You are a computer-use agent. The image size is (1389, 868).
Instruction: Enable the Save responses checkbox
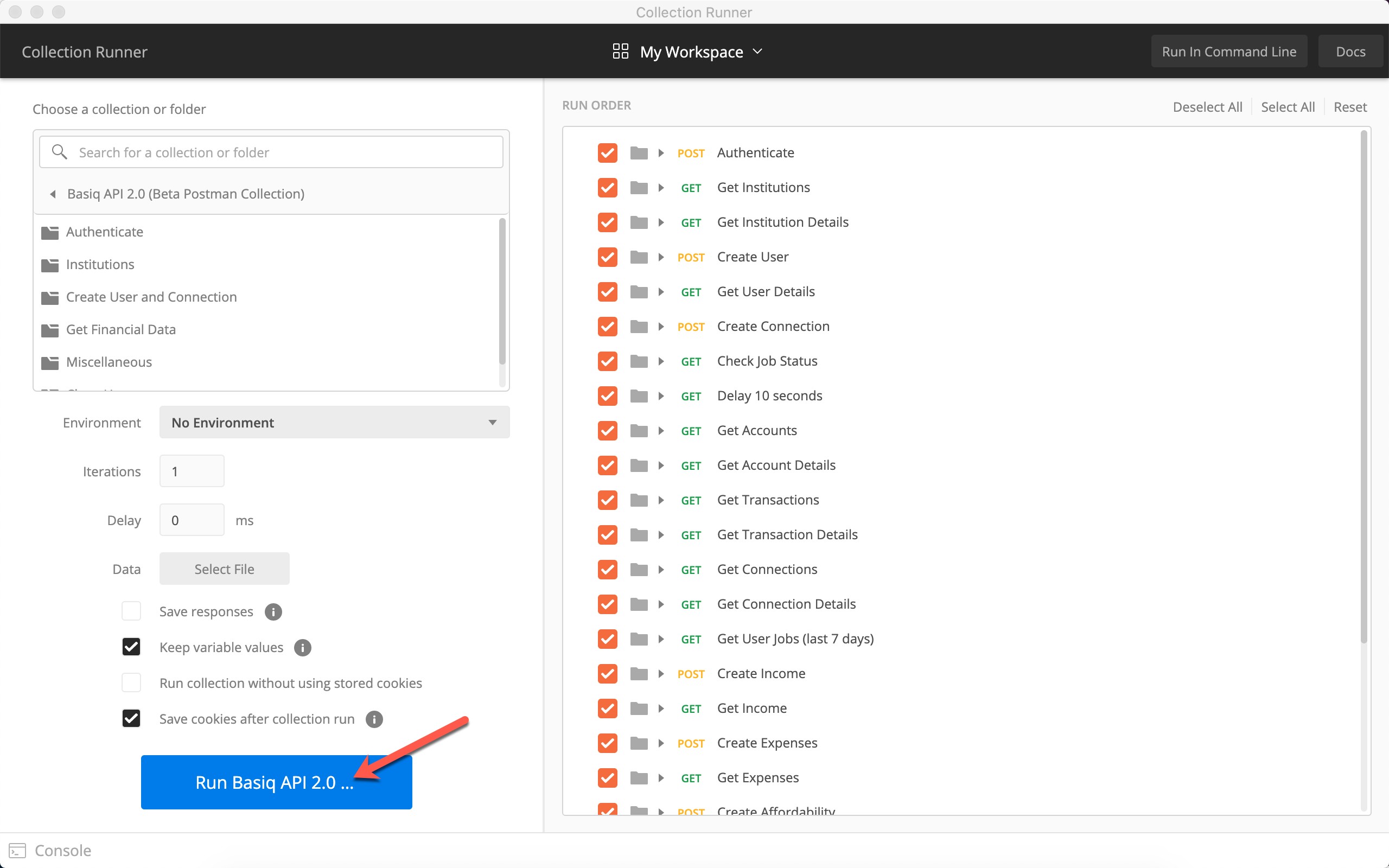(131, 611)
